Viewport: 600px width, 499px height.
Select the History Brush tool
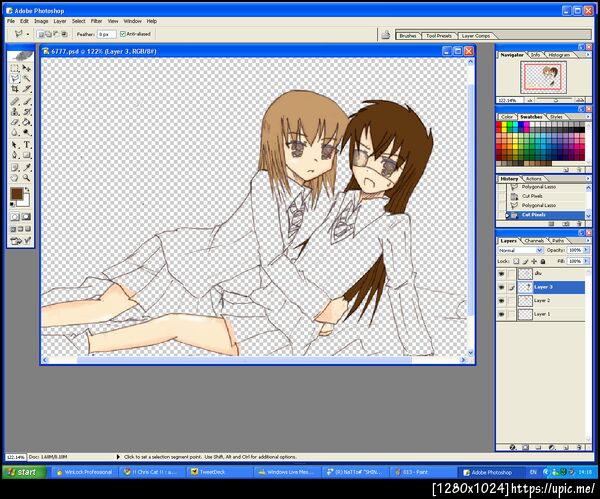26,112
